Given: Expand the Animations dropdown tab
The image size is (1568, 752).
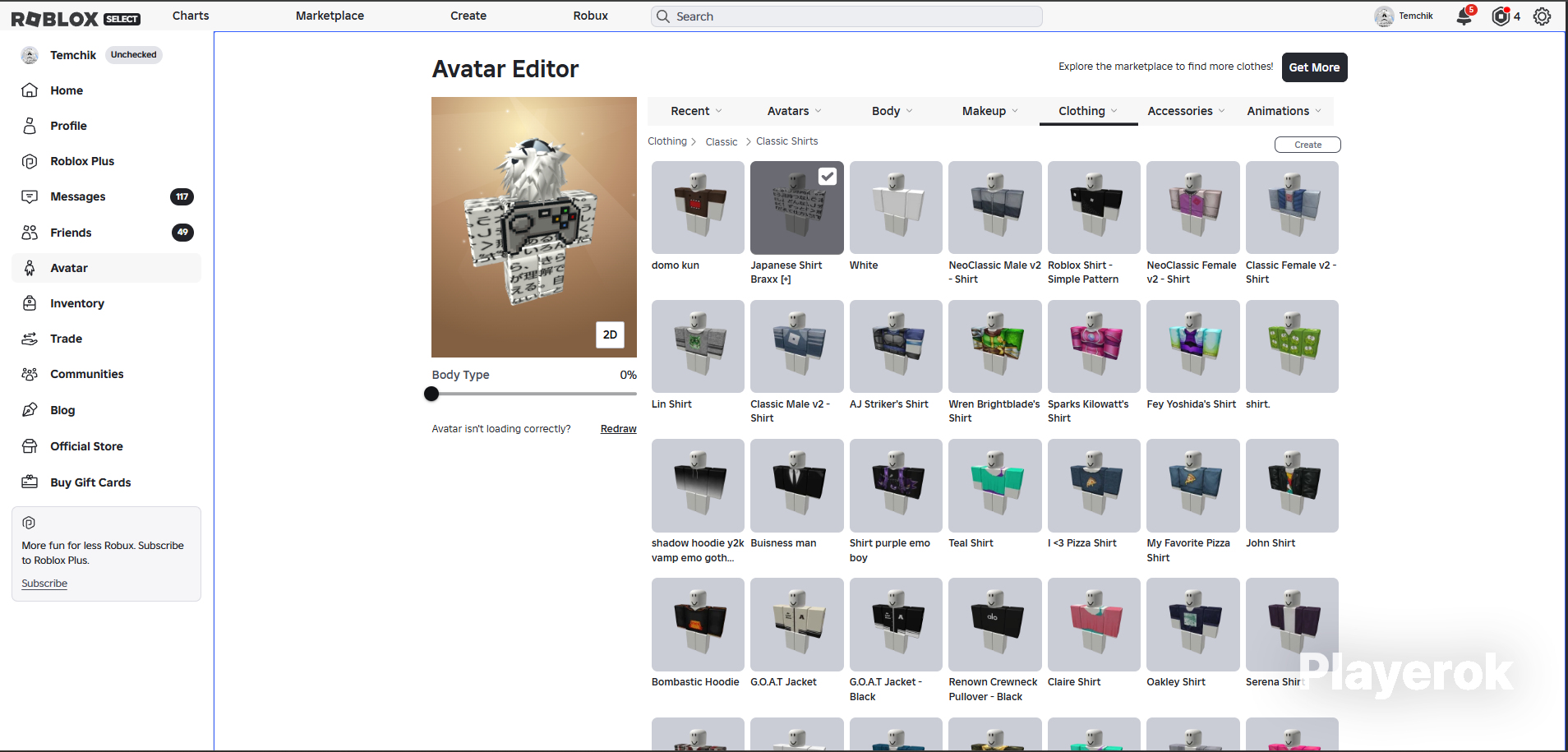Looking at the screenshot, I should 1284,111.
